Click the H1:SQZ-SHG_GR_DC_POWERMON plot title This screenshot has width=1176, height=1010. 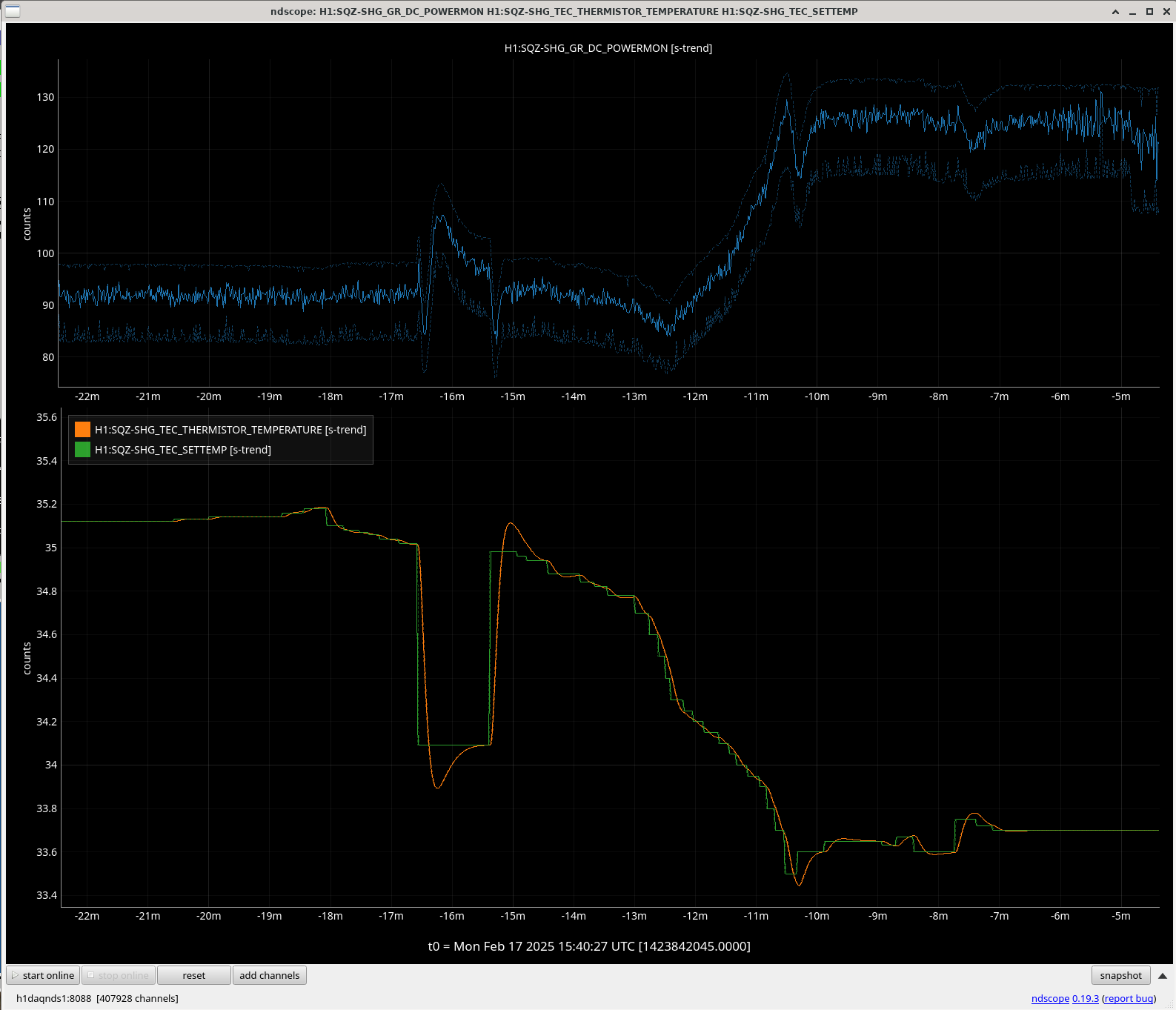[608, 48]
